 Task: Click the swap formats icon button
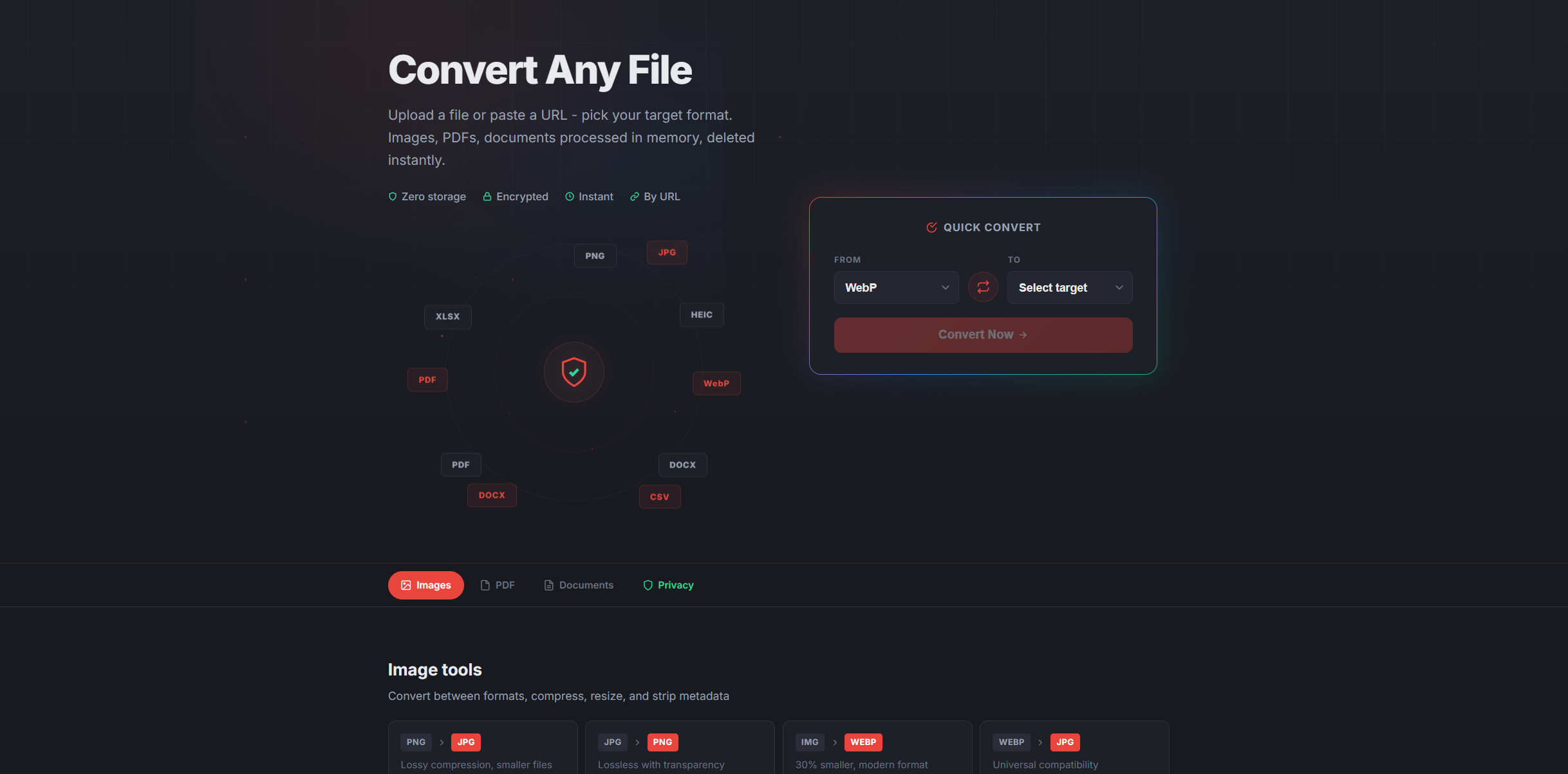[x=983, y=287]
